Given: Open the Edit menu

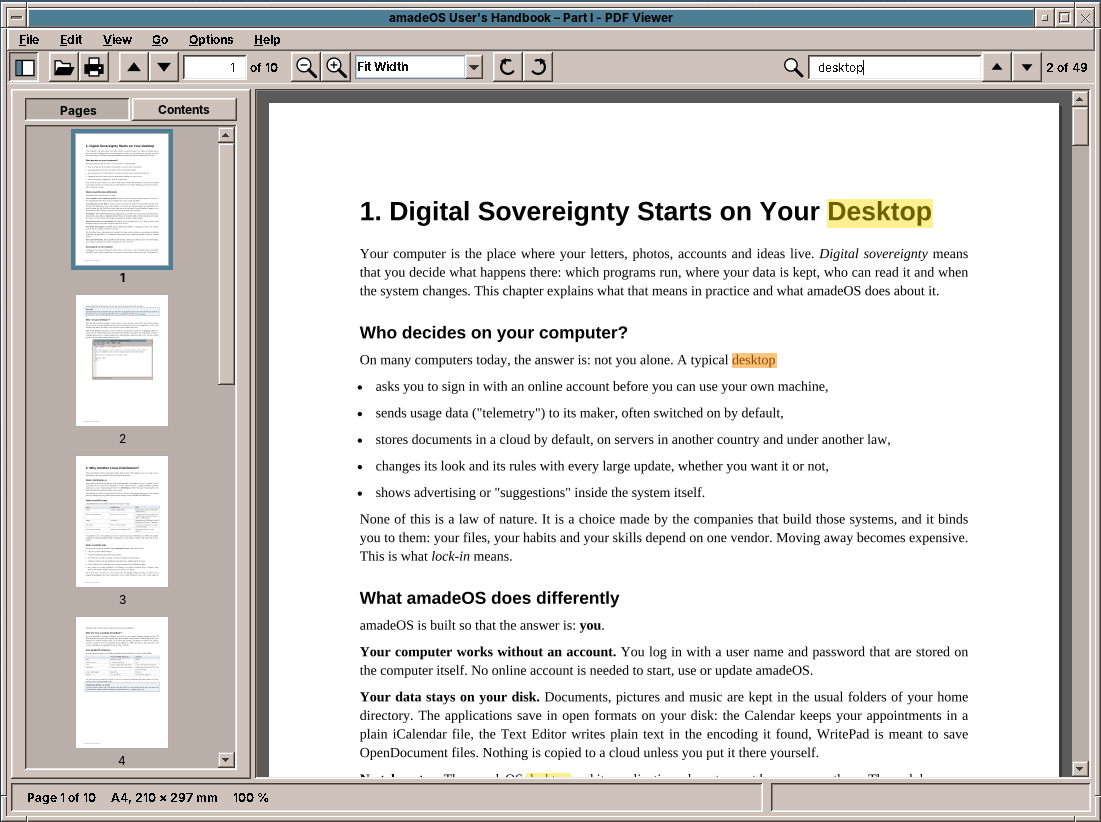Looking at the screenshot, I should [71, 39].
